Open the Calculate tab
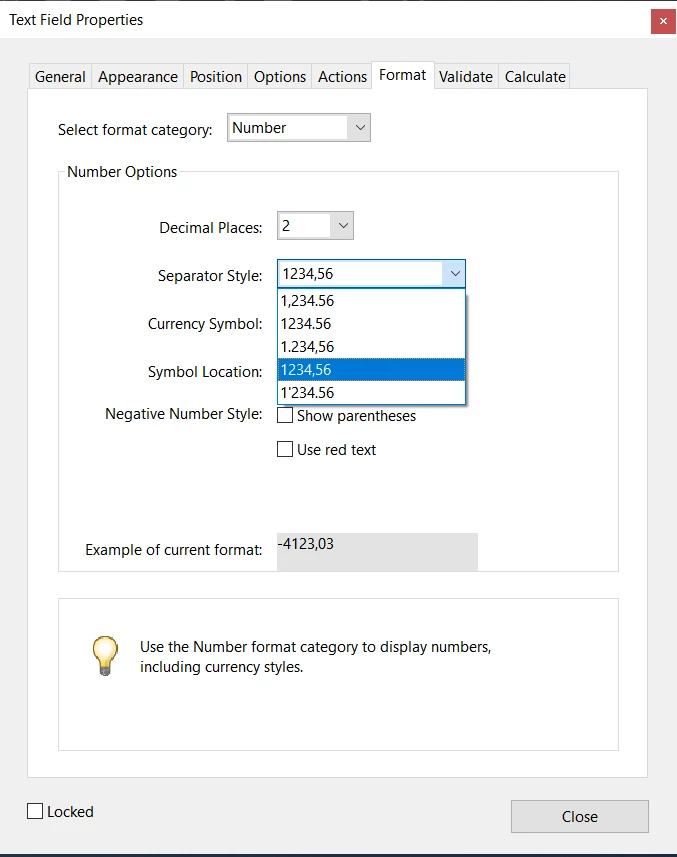The height and width of the screenshot is (857, 677). click(535, 77)
